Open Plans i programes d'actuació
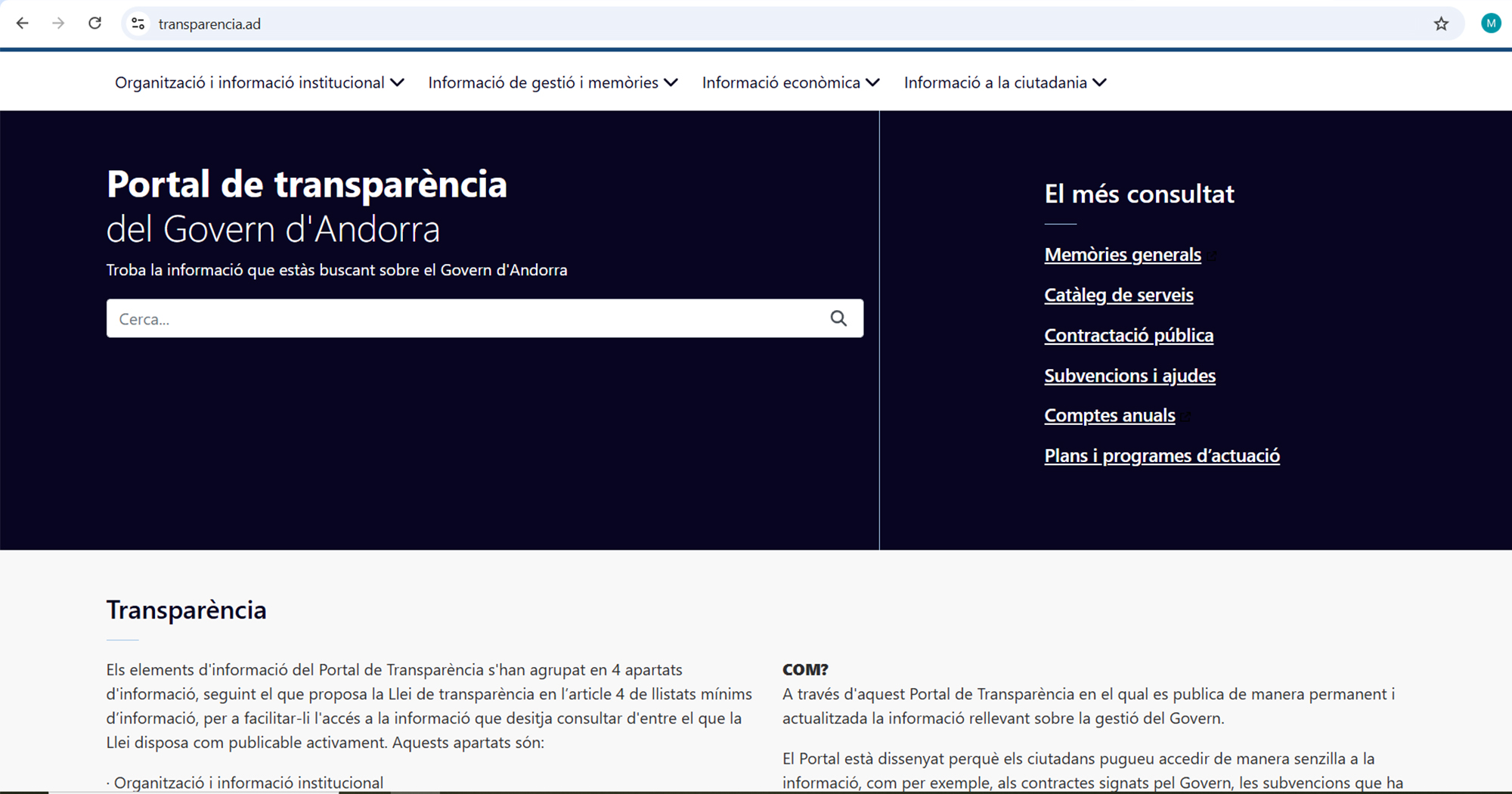 [1161, 456]
